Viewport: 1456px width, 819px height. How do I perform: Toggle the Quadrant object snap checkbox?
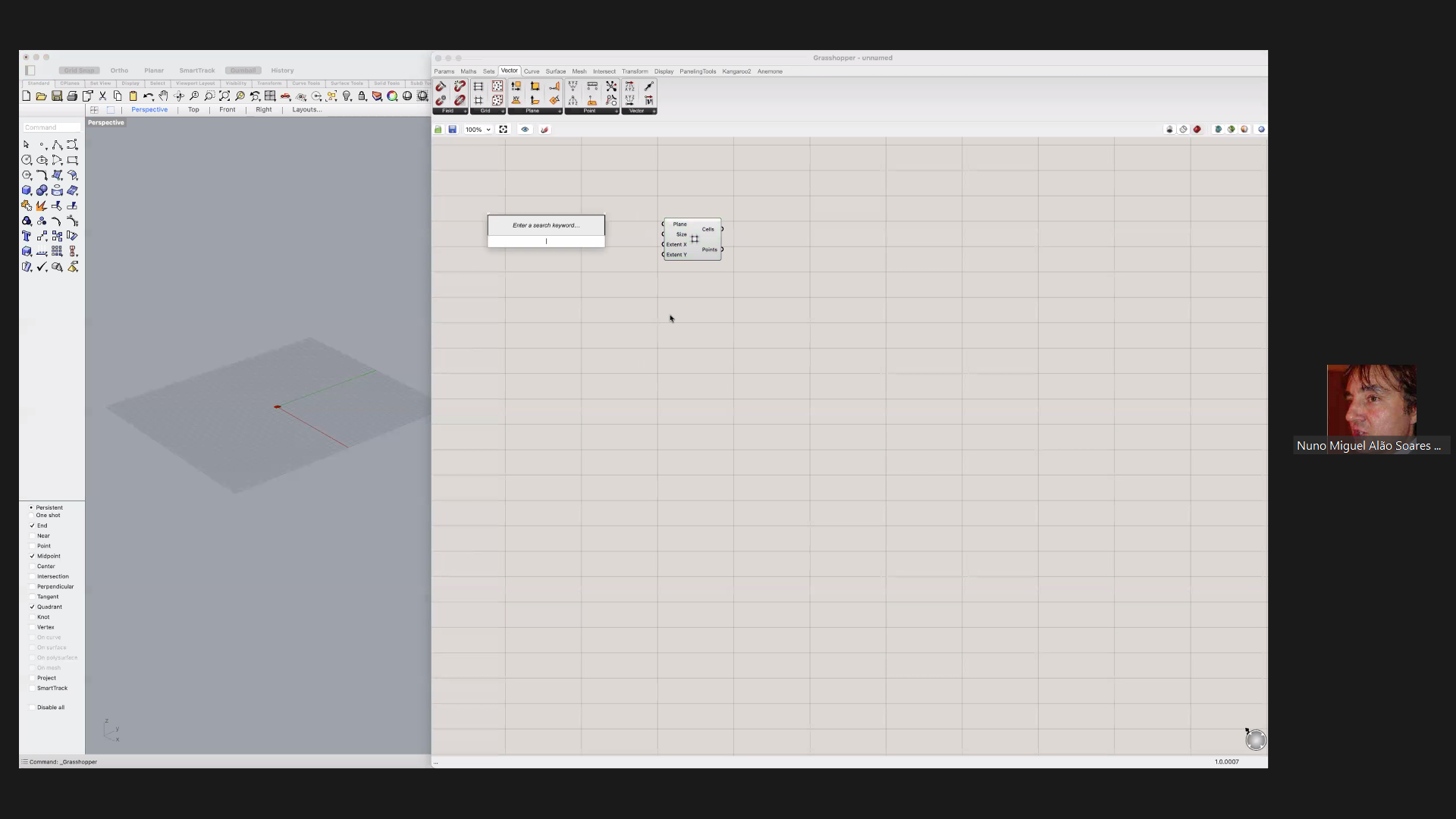click(32, 607)
